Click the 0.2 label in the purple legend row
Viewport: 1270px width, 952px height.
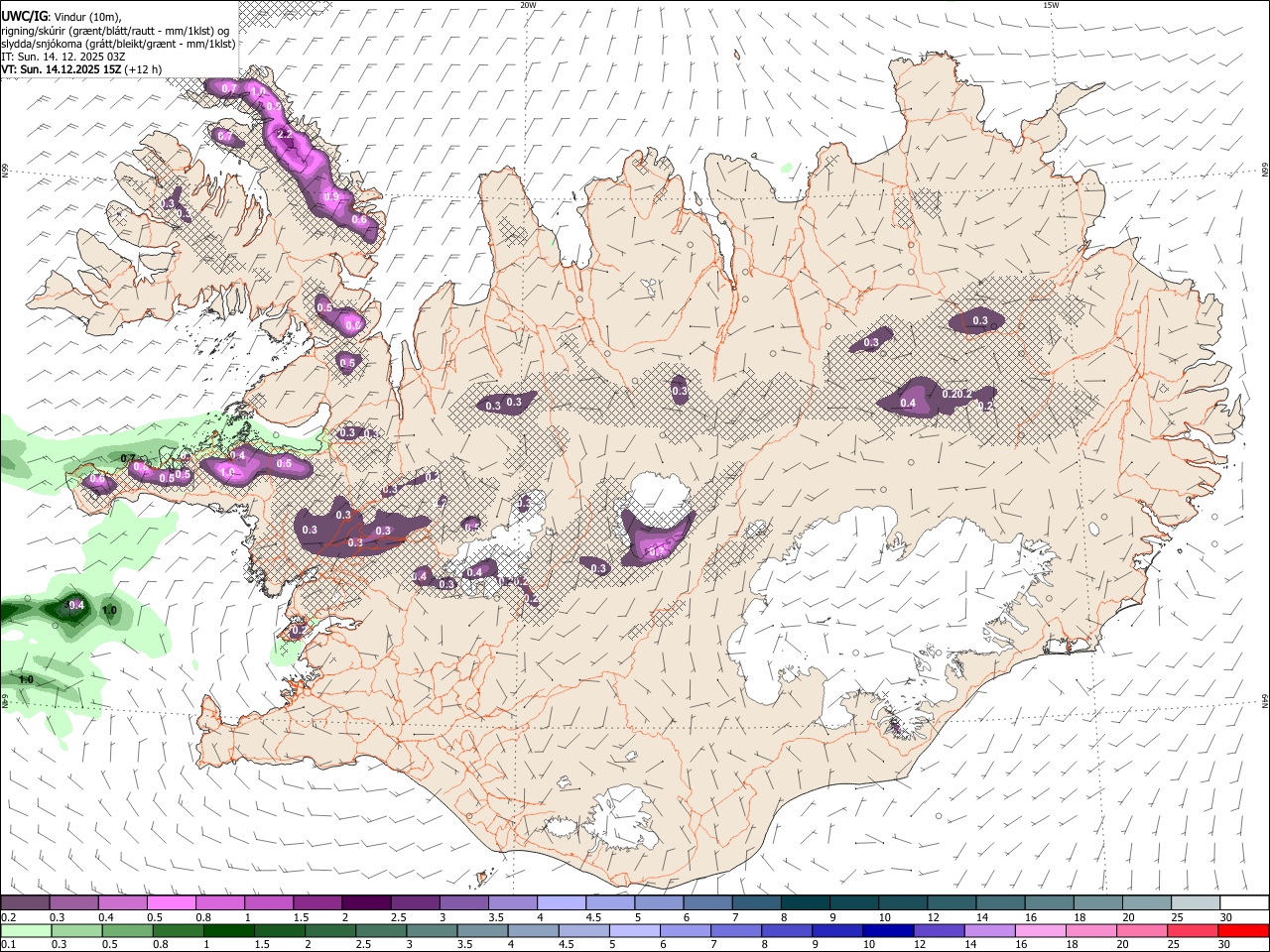[x=8, y=917]
